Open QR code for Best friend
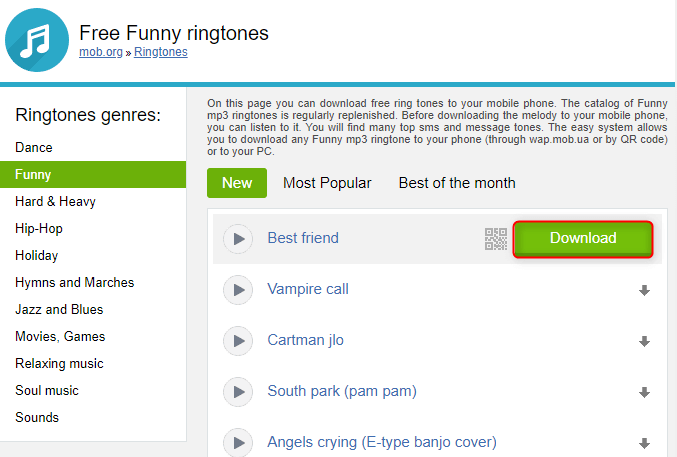677x457 pixels. coord(496,239)
